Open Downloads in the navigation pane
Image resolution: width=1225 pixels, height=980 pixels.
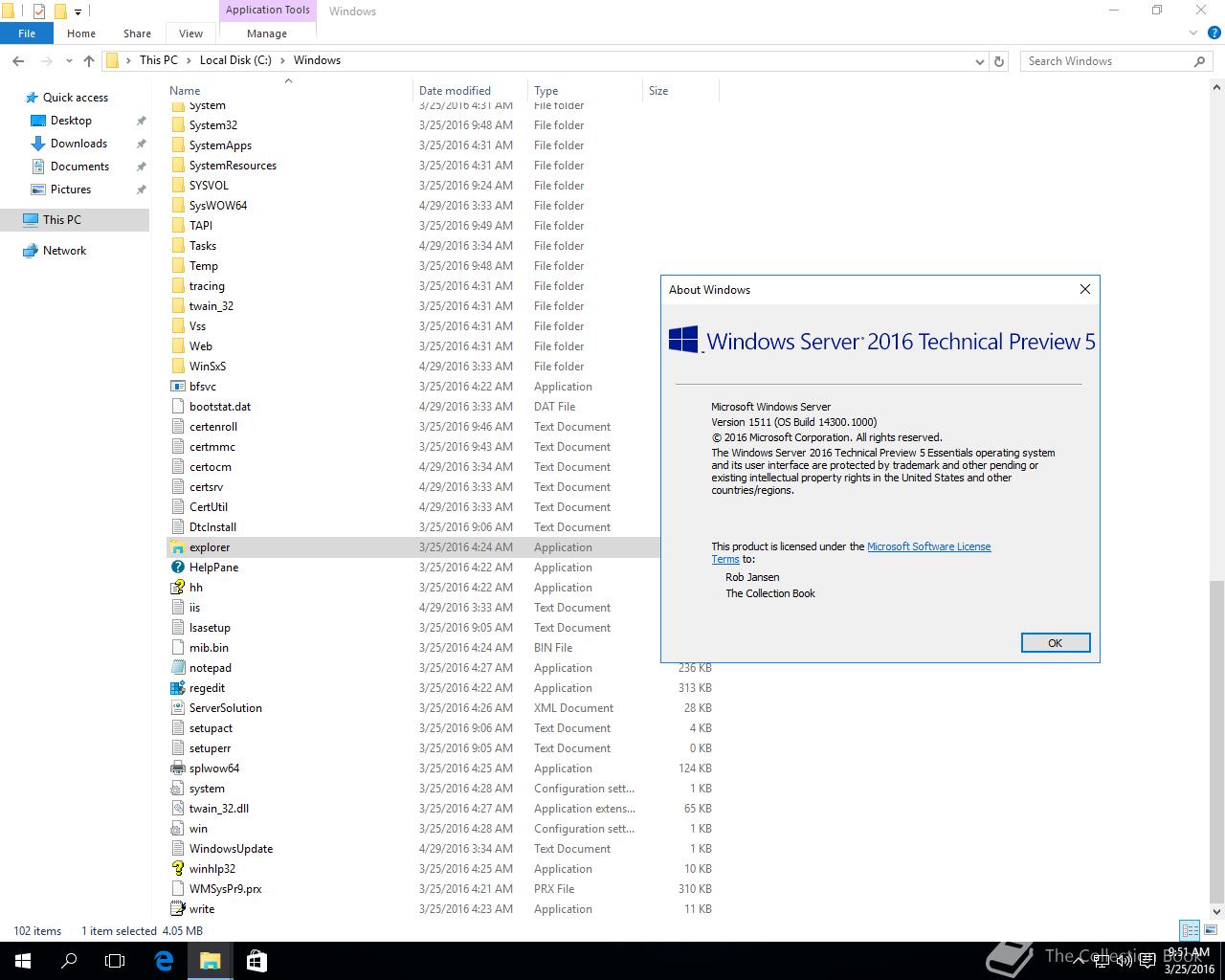pyautogui.click(x=78, y=144)
